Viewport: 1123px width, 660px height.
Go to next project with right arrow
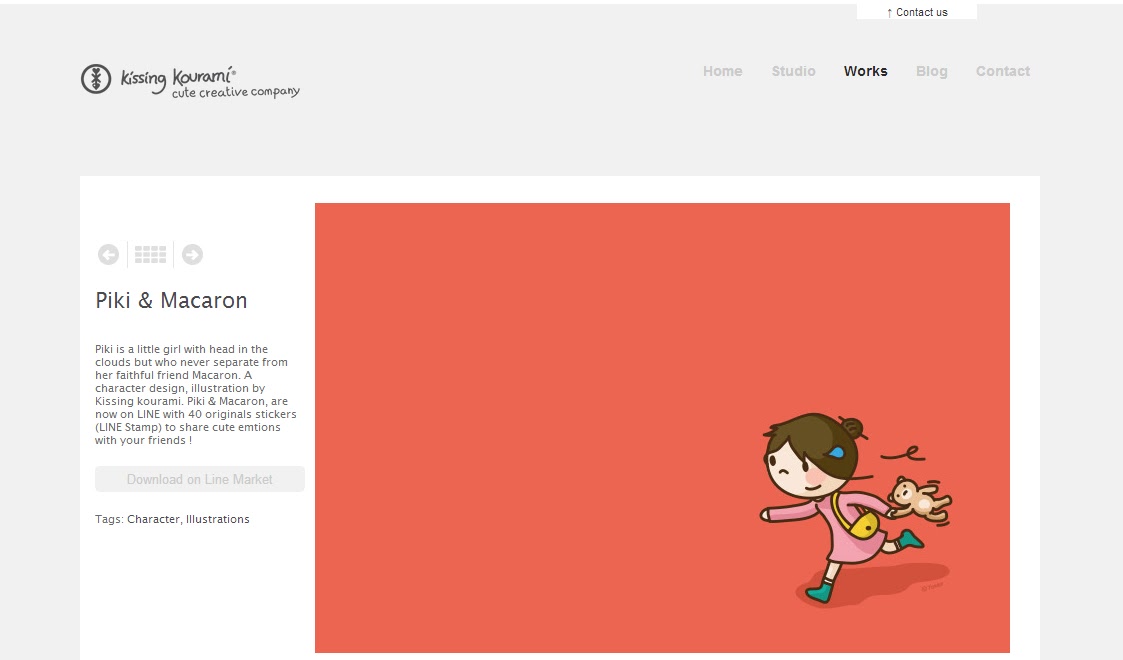pyautogui.click(x=192, y=254)
